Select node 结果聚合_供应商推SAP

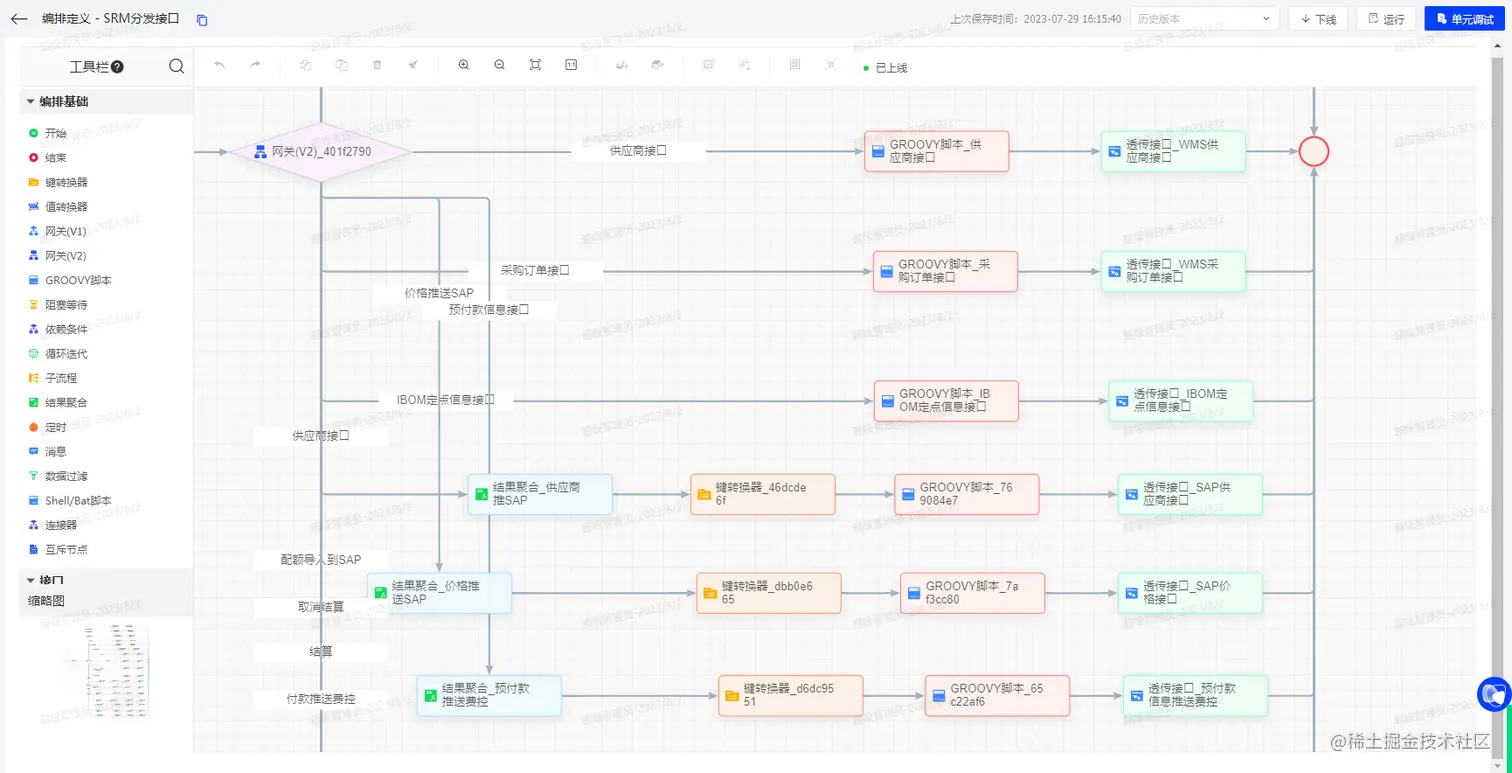[540, 494]
